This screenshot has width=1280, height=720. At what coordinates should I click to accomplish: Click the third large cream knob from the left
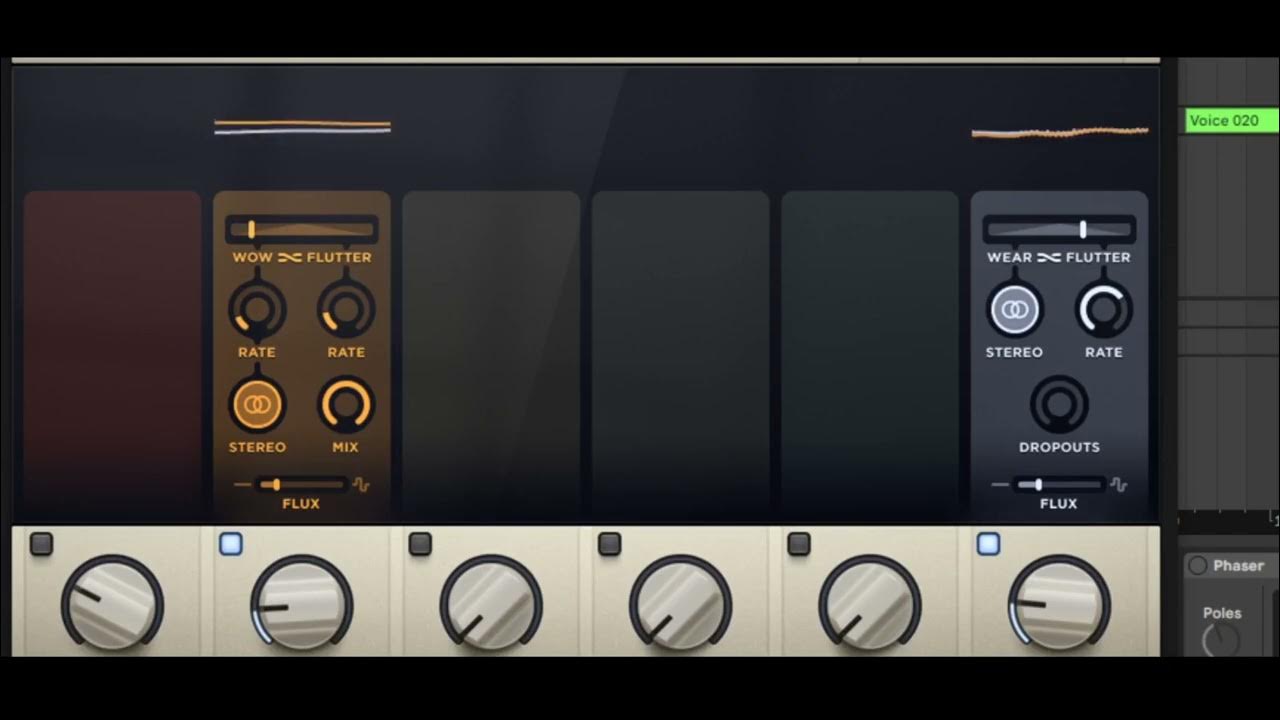491,605
